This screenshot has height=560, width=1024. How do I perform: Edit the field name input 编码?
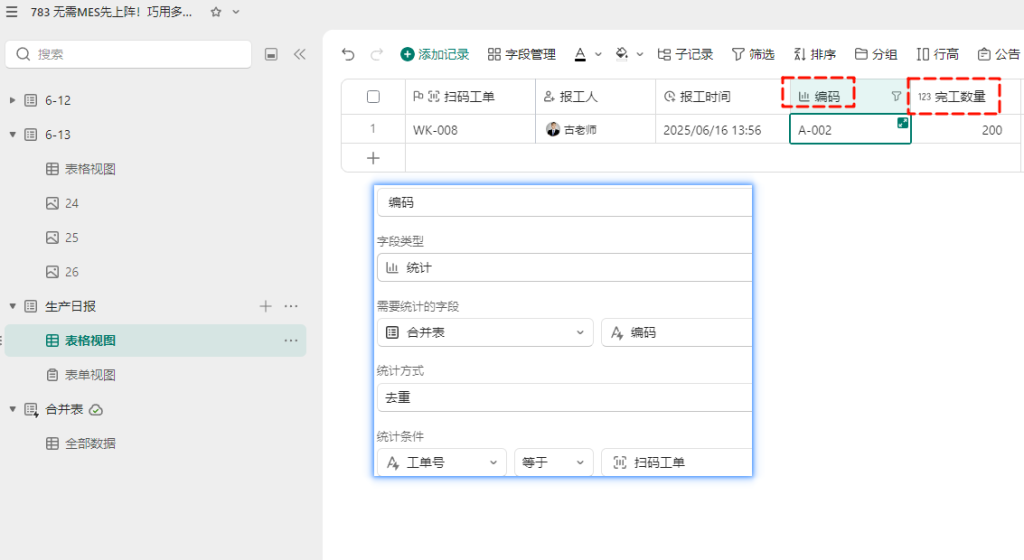pos(564,202)
